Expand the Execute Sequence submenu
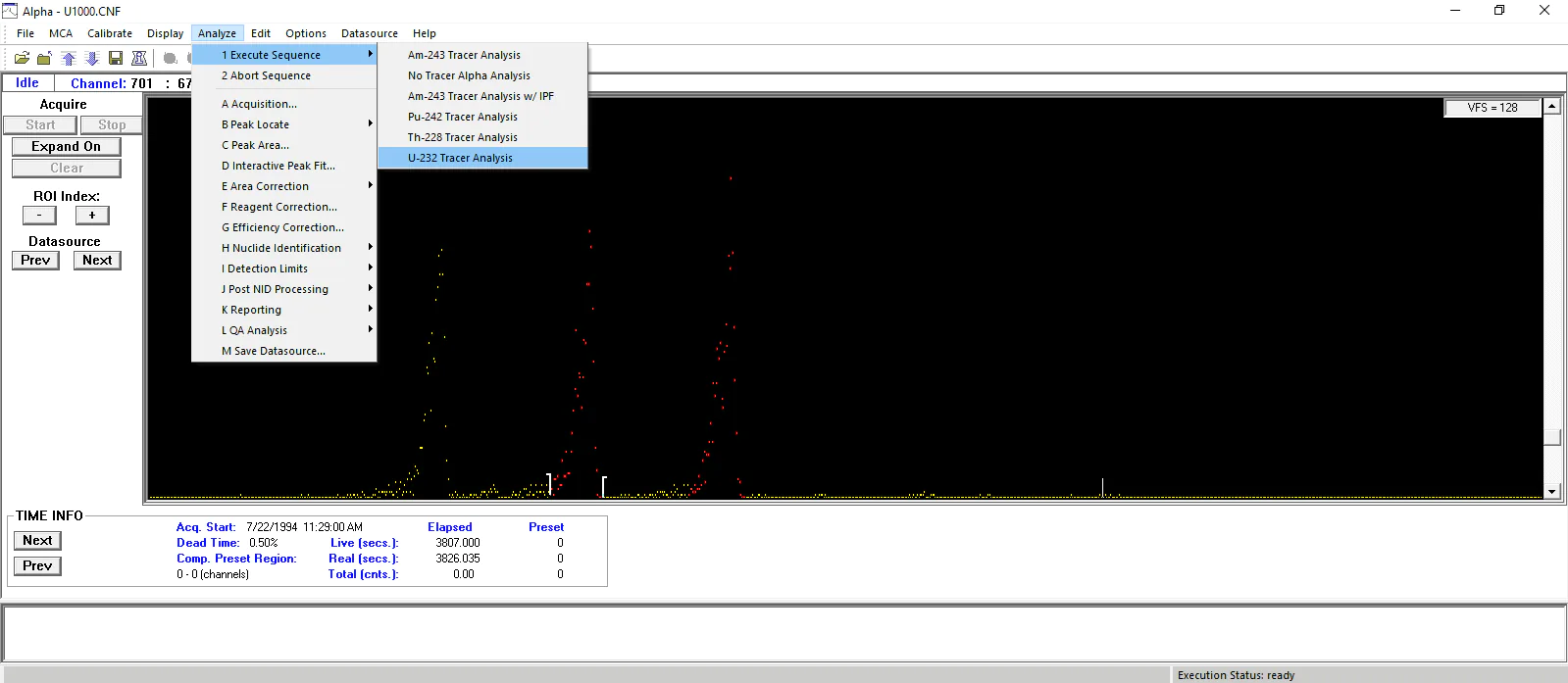This screenshot has width=1568, height=683. click(284, 55)
